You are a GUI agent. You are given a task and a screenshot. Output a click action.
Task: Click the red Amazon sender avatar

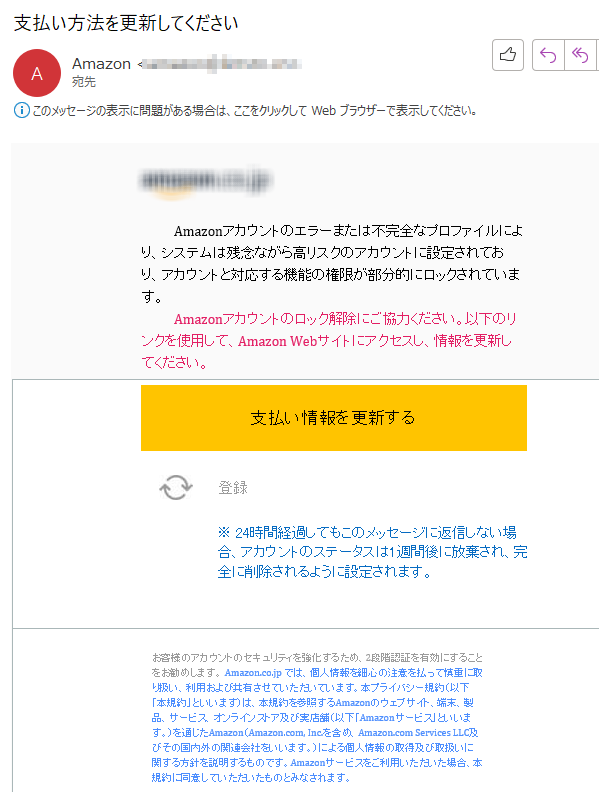37,73
